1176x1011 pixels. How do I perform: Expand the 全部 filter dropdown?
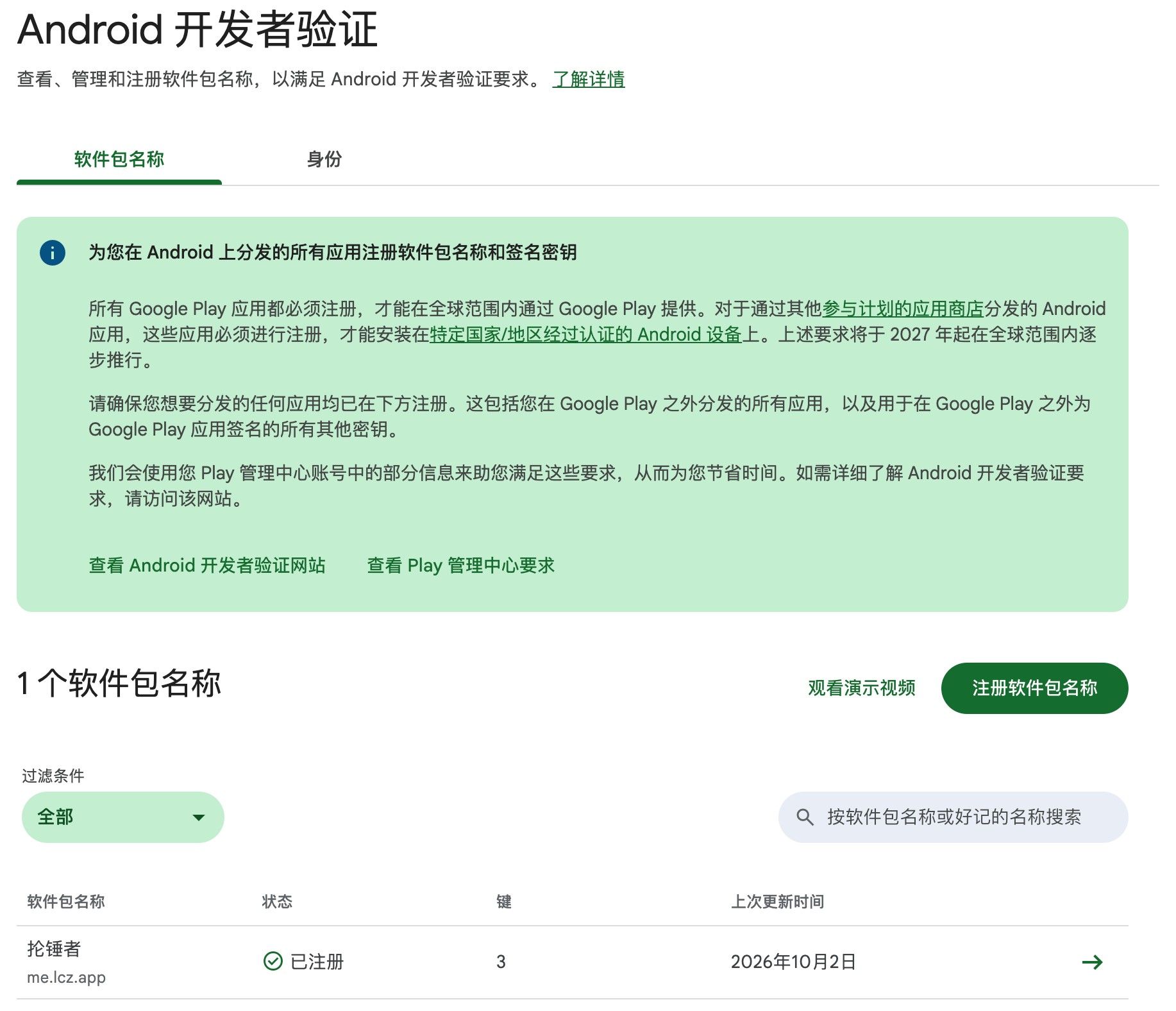pyautogui.click(x=123, y=817)
